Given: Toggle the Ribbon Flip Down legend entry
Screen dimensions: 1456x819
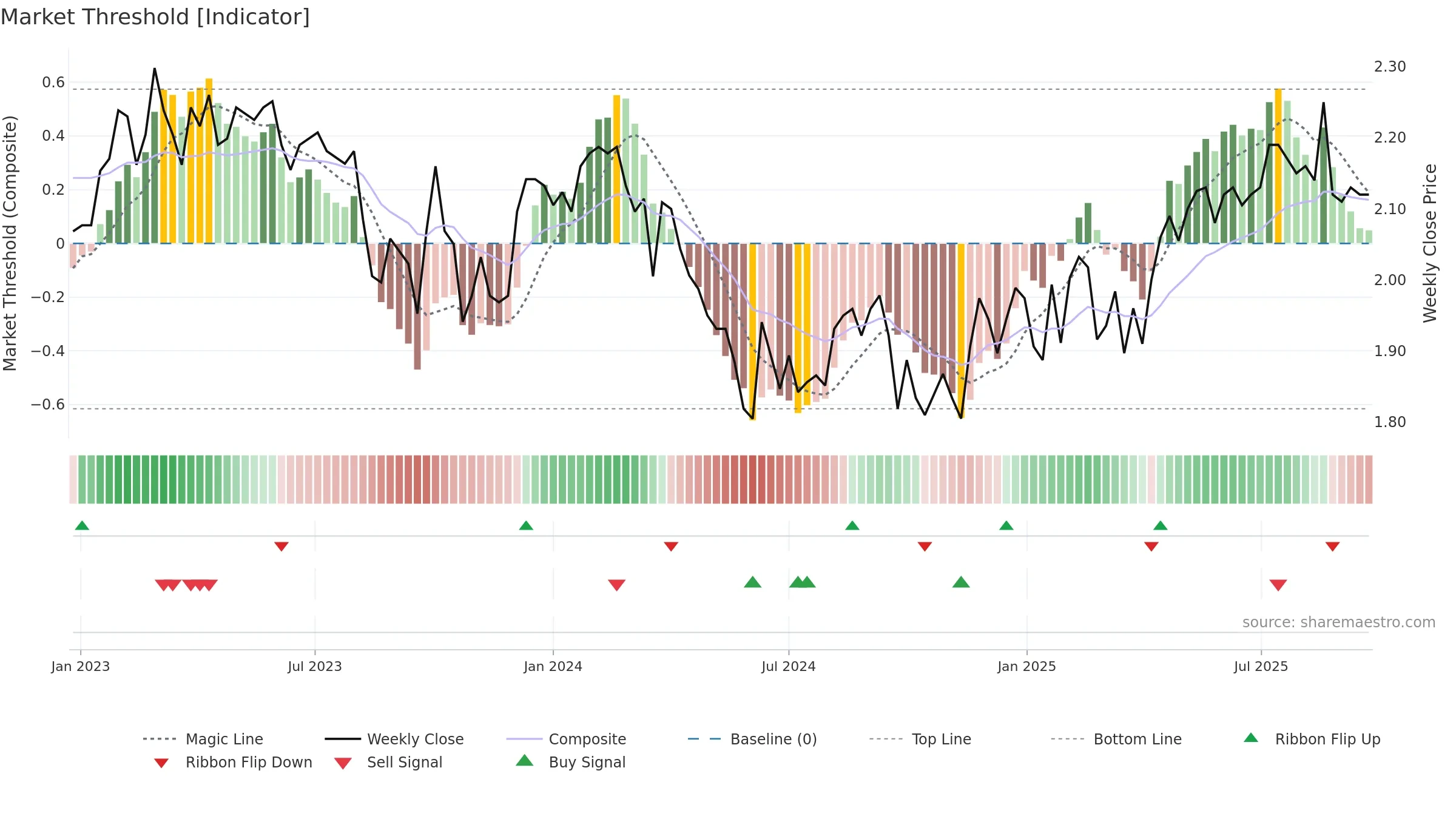Looking at the screenshot, I should pyautogui.click(x=232, y=762).
